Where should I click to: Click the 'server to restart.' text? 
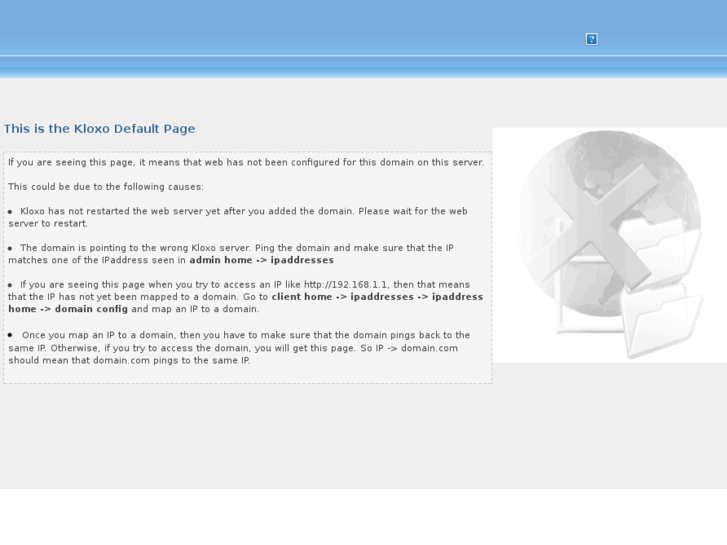pos(48,224)
